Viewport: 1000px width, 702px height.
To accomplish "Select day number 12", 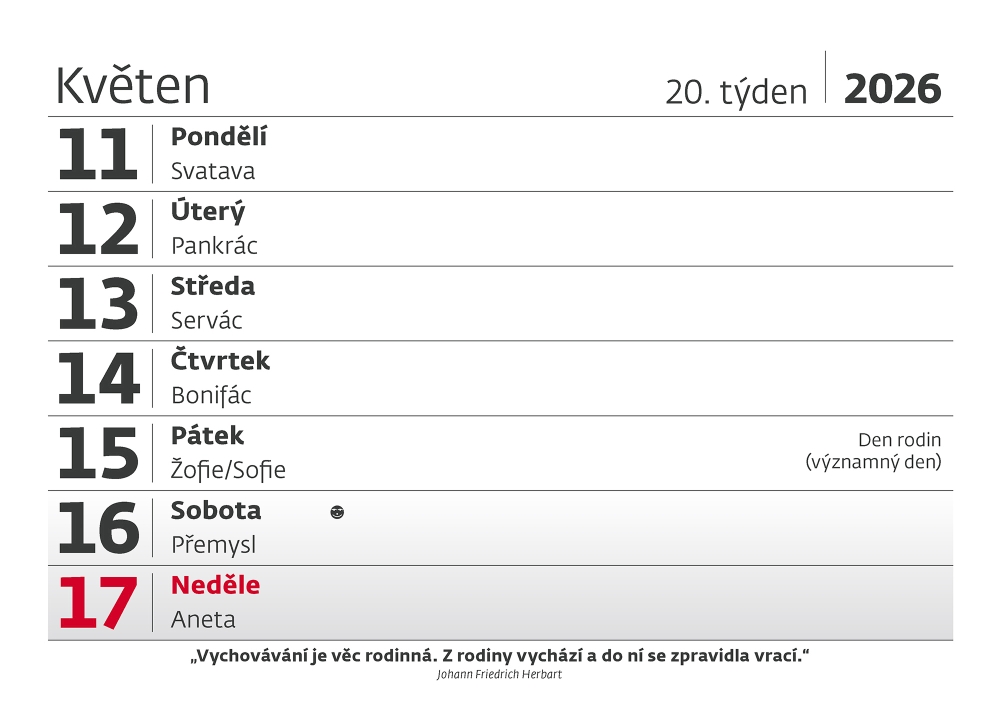I will coord(97,230).
